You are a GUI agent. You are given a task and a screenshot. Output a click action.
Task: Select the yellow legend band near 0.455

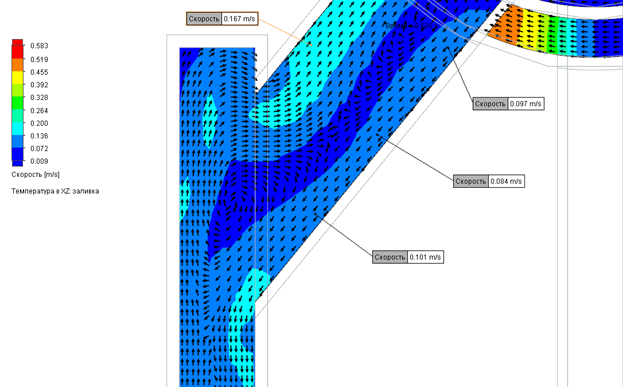(x=17, y=77)
